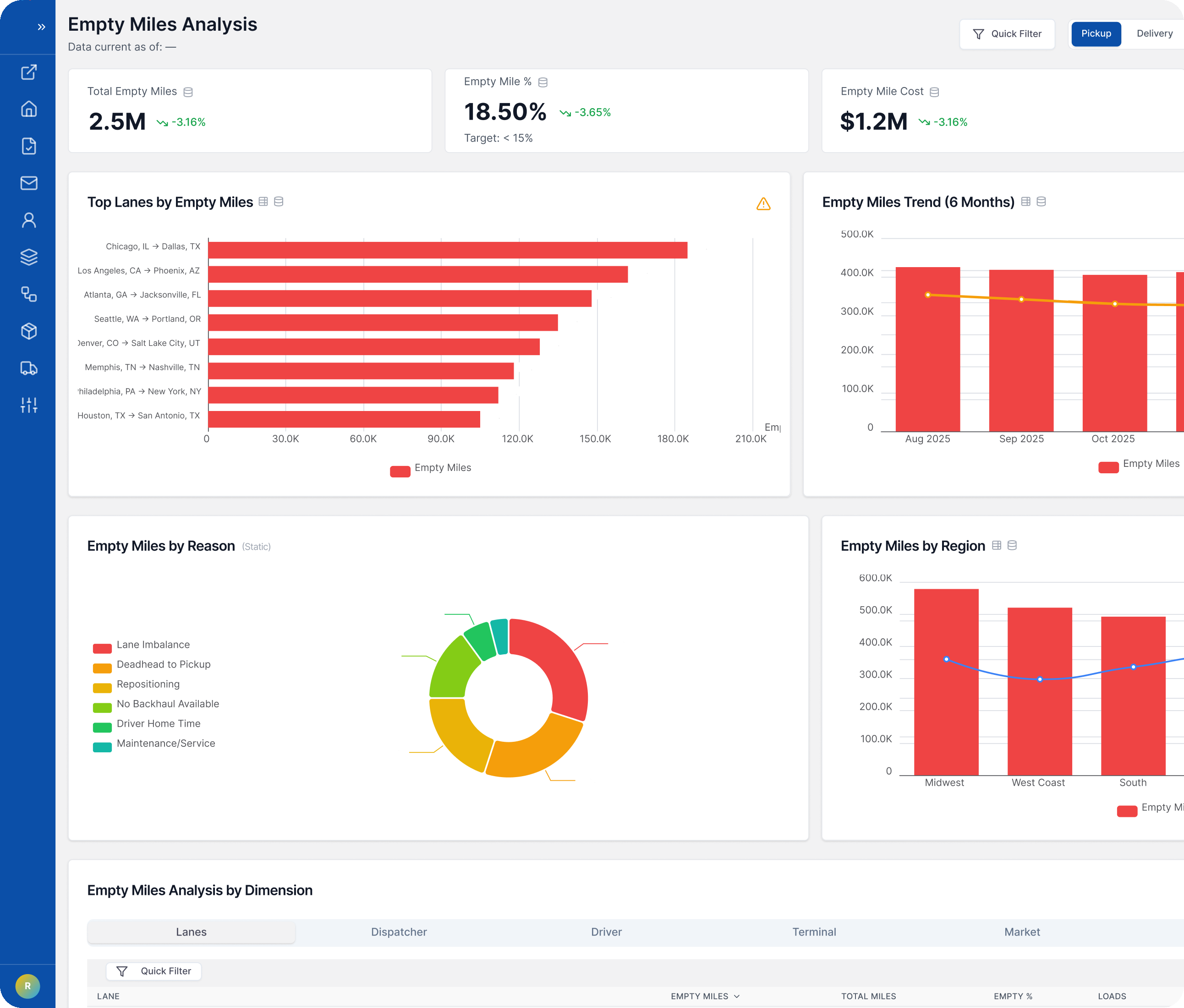Toggle No Backhaul Available legend entry
The width and height of the screenshot is (1184, 1008).
click(156, 705)
